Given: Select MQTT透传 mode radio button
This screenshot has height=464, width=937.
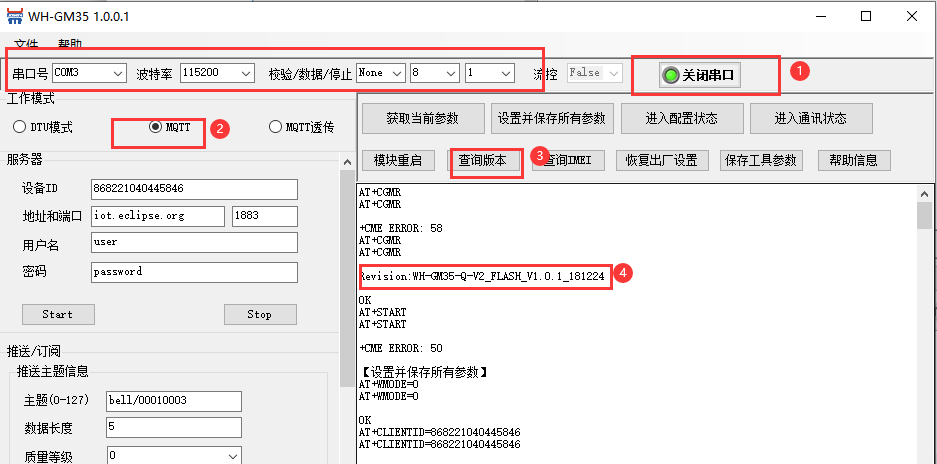Looking at the screenshot, I should pyautogui.click(x=276, y=127).
